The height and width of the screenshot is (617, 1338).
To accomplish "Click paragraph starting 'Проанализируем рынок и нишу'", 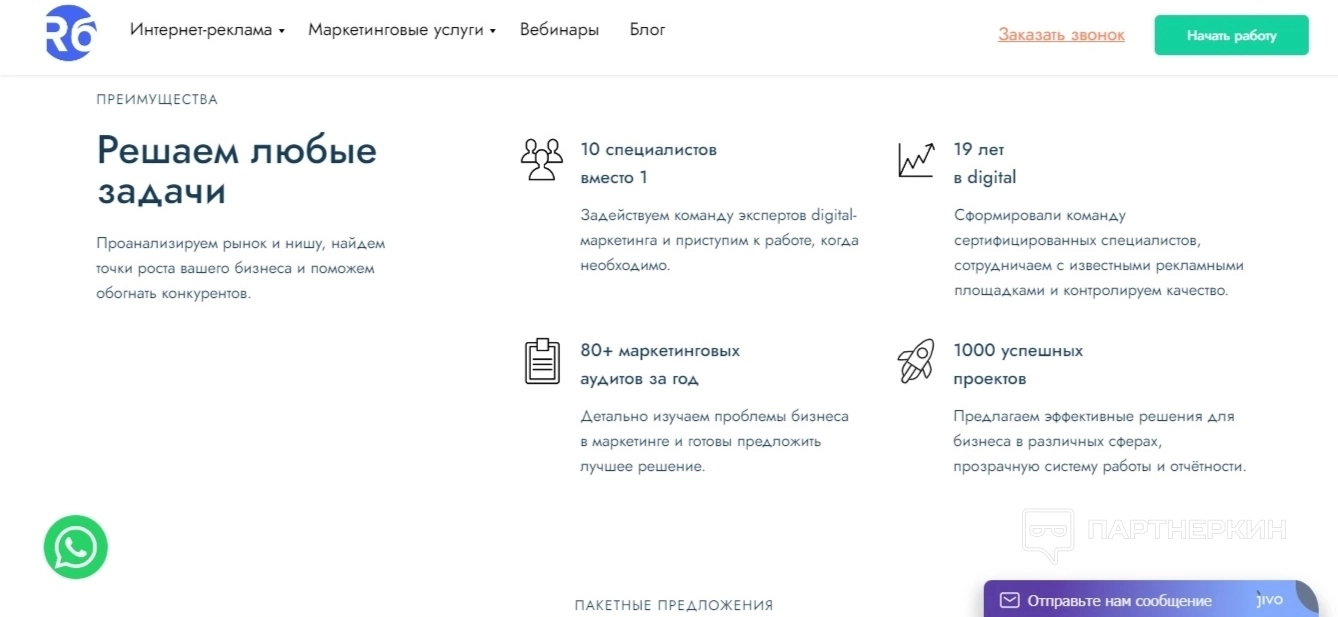I will [241, 269].
